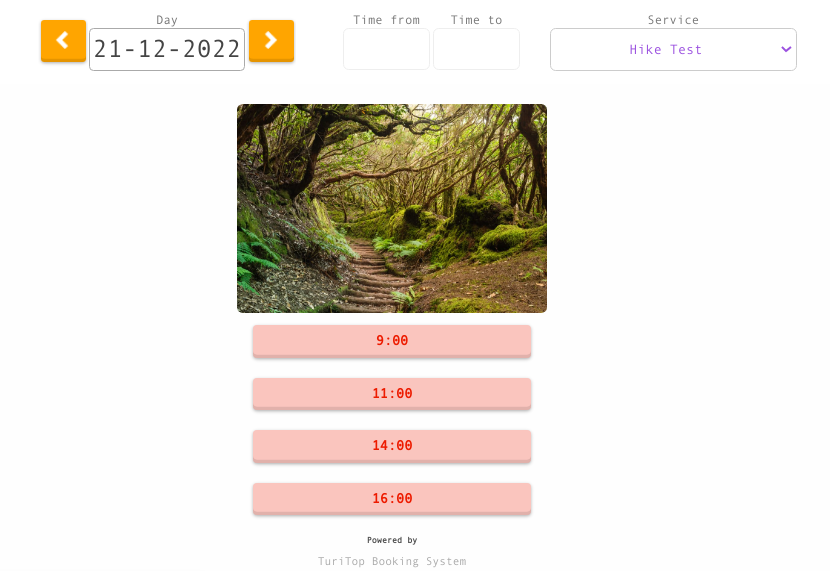Click the Powered by text

point(392,540)
